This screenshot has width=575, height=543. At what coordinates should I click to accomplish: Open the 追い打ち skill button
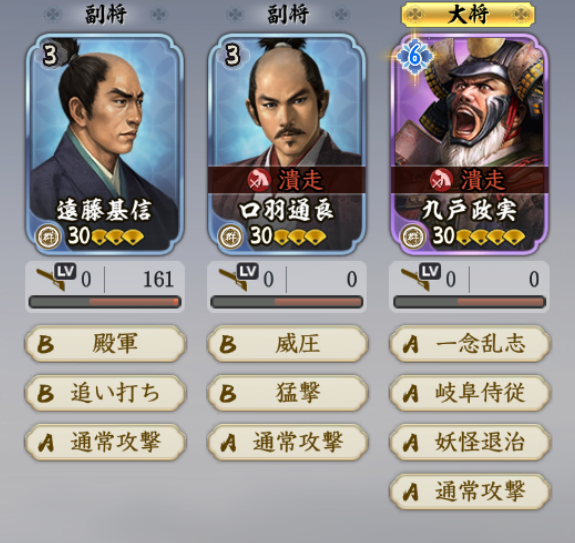pos(106,393)
